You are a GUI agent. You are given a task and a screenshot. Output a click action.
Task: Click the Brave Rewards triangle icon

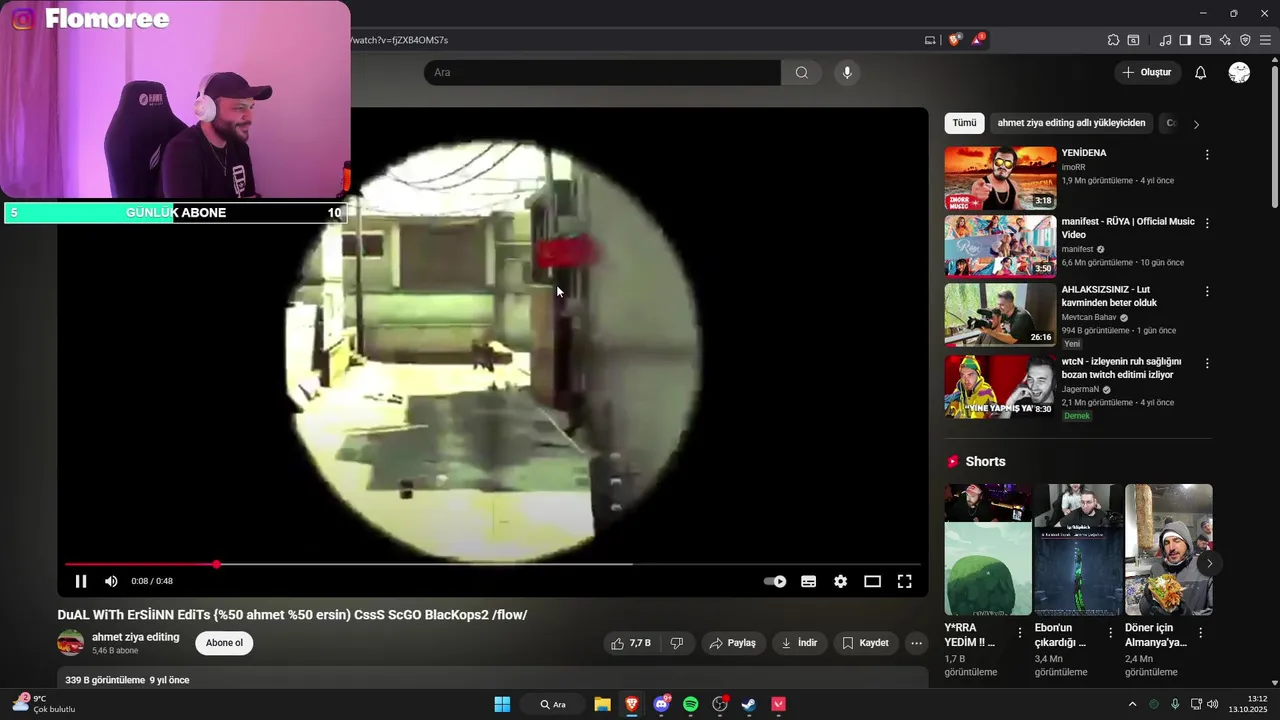[979, 40]
